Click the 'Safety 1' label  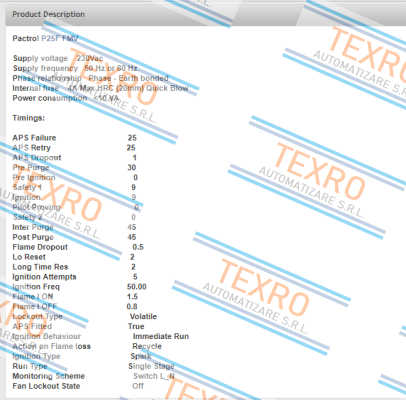point(27,188)
